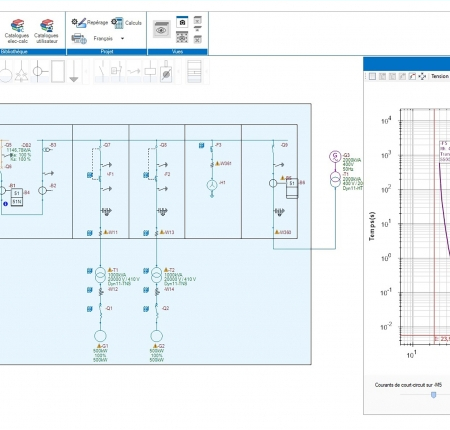This screenshot has width=450, height=430.
Task: Select the earth ground symbol tool
Action: point(74,71)
